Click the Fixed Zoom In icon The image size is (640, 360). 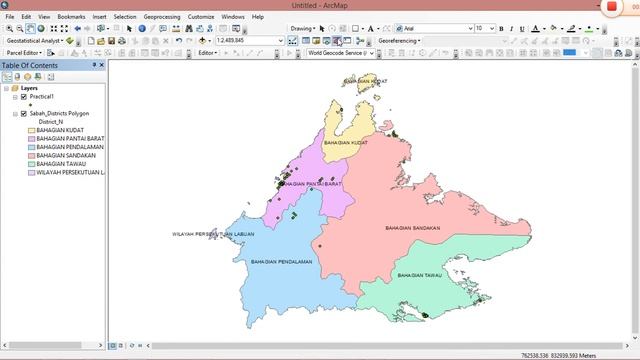point(54,29)
